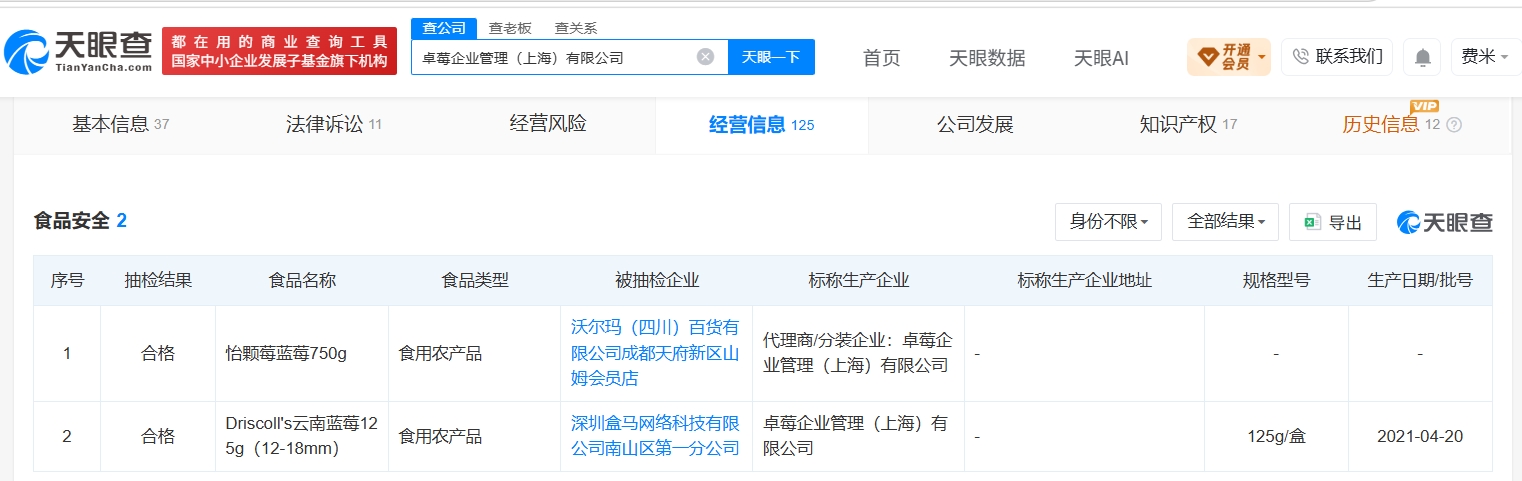Click the 天眼查 watermark logo by the table
The image size is (1522, 481).
click(x=1445, y=222)
